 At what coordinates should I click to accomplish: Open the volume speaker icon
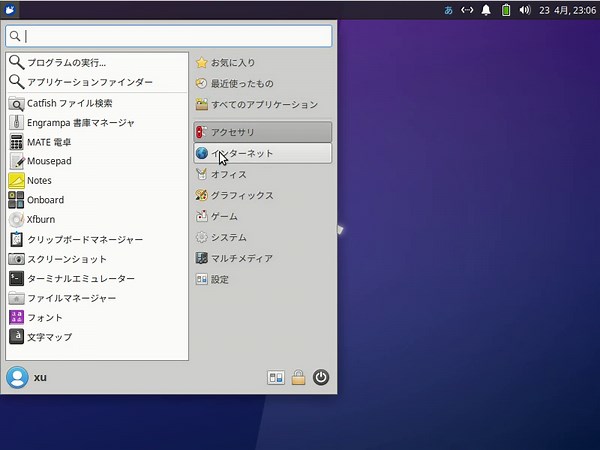click(x=525, y=10)
